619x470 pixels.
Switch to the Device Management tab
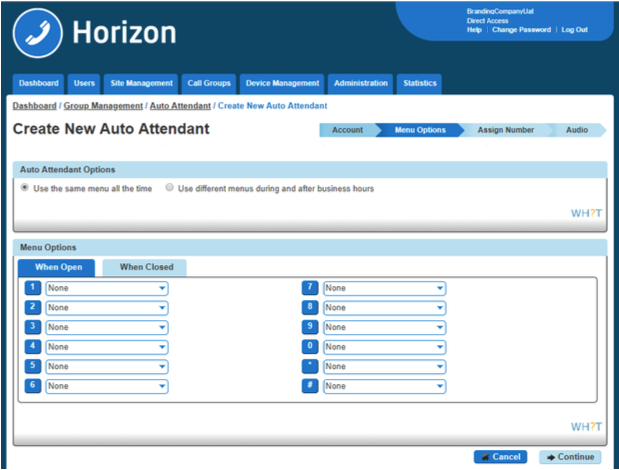click(x=282, y=84)
